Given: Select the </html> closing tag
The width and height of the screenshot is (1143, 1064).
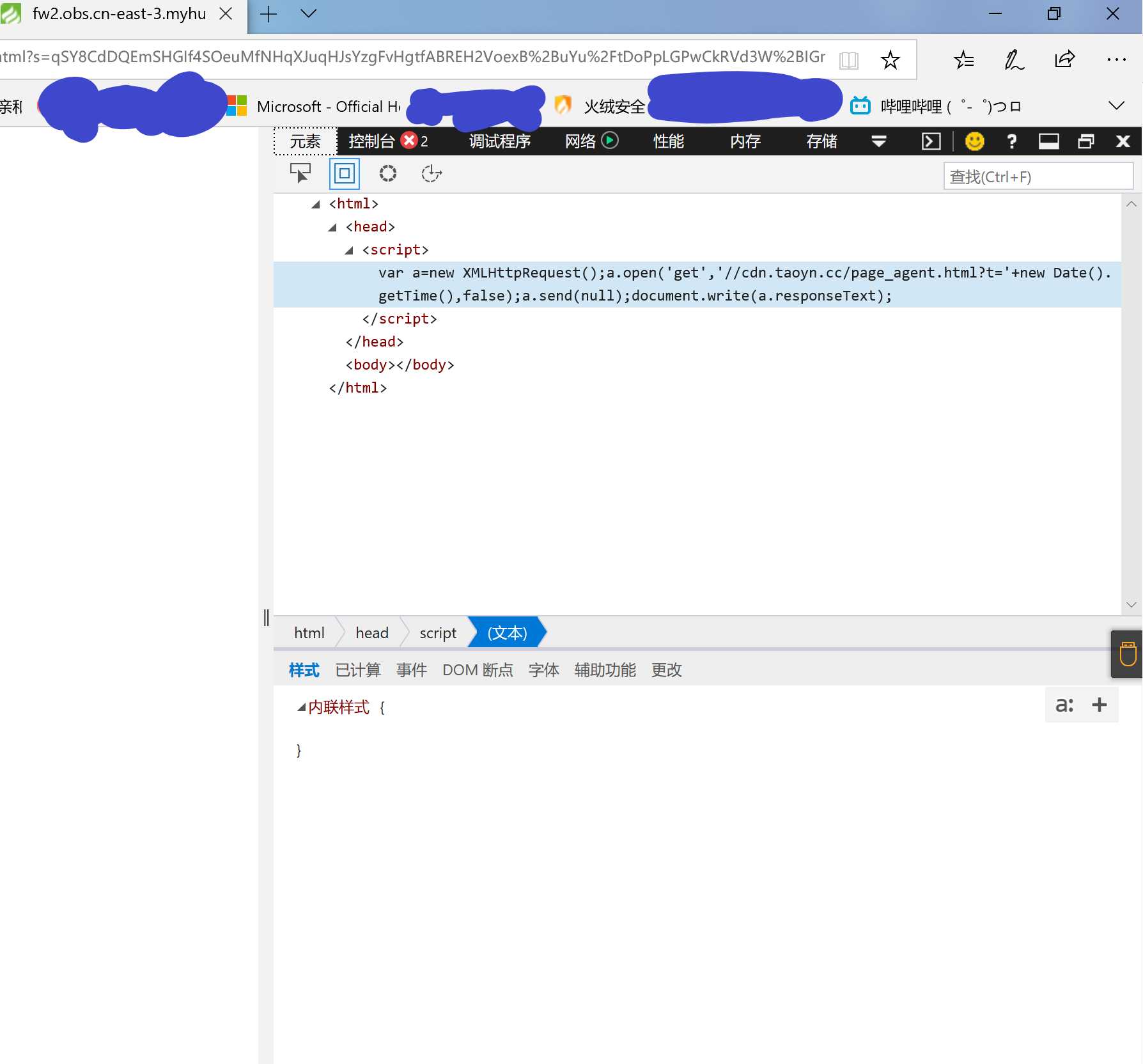Looking at the screenshot, I should (357, 388).
